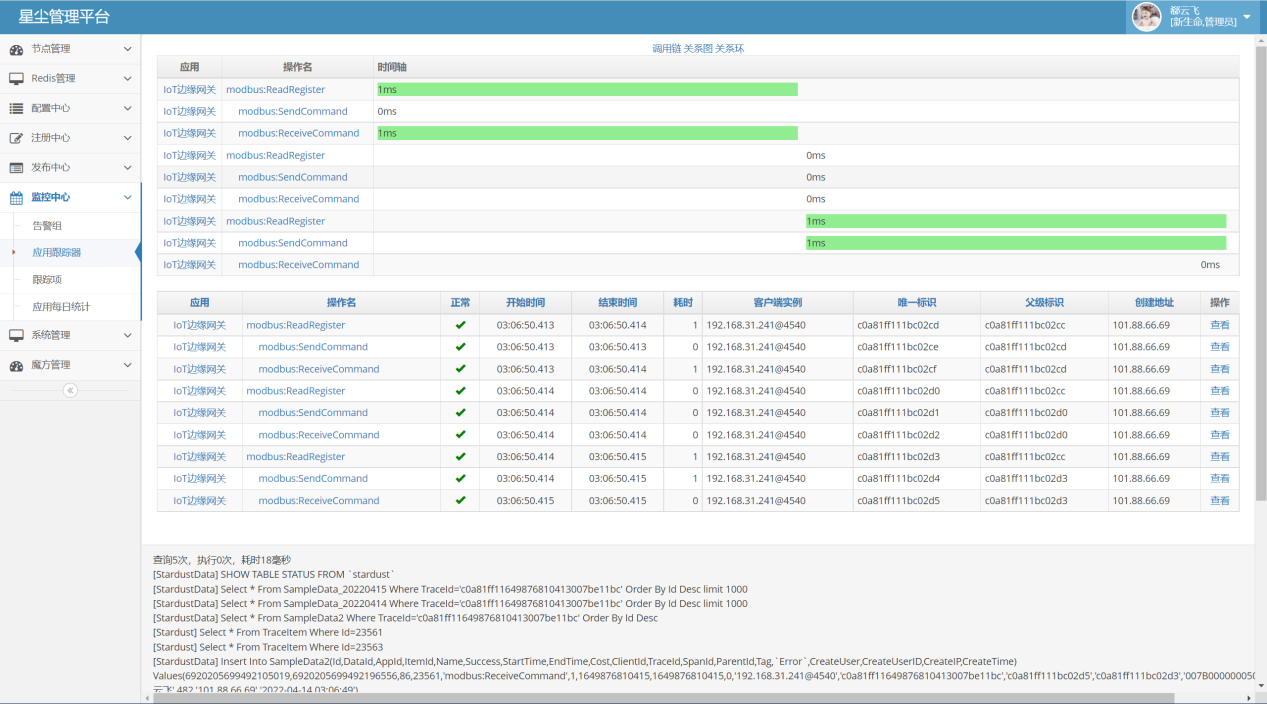Click the 监控中心 calendar icon

(16, 198)
